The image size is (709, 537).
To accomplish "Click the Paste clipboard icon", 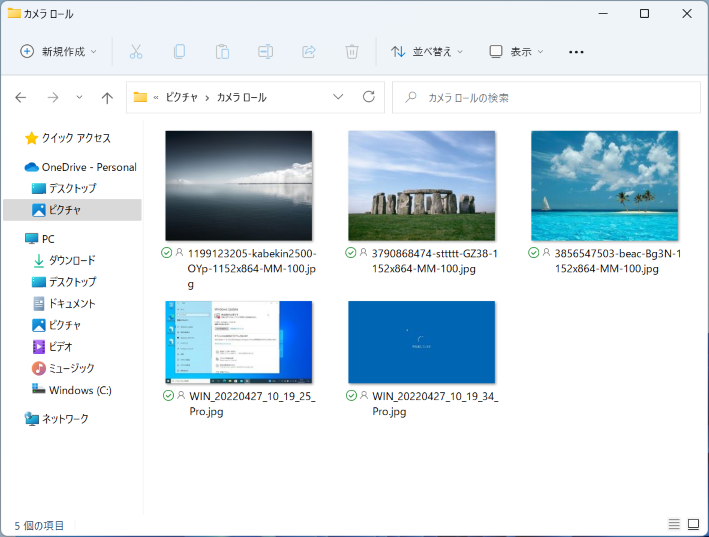I will 222,52.
